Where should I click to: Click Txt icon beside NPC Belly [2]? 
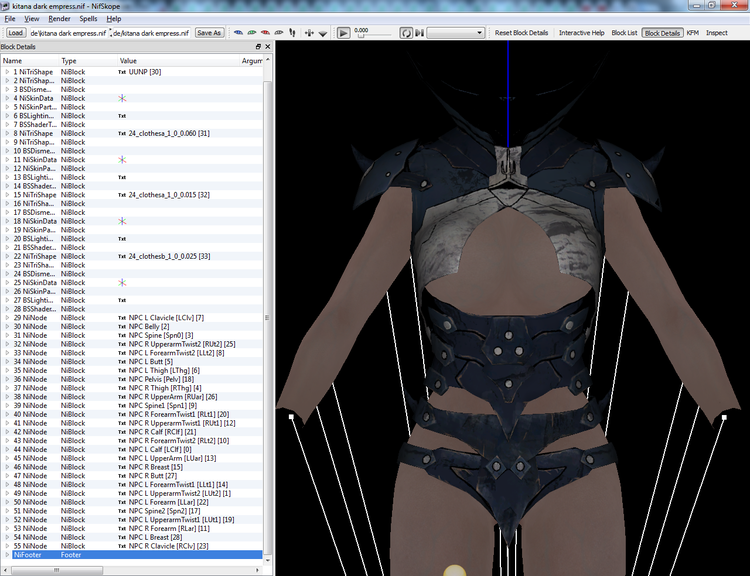122,326
